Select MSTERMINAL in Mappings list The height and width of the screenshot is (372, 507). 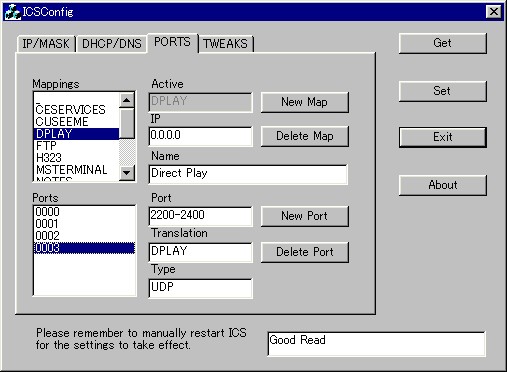tap(76, 170)
